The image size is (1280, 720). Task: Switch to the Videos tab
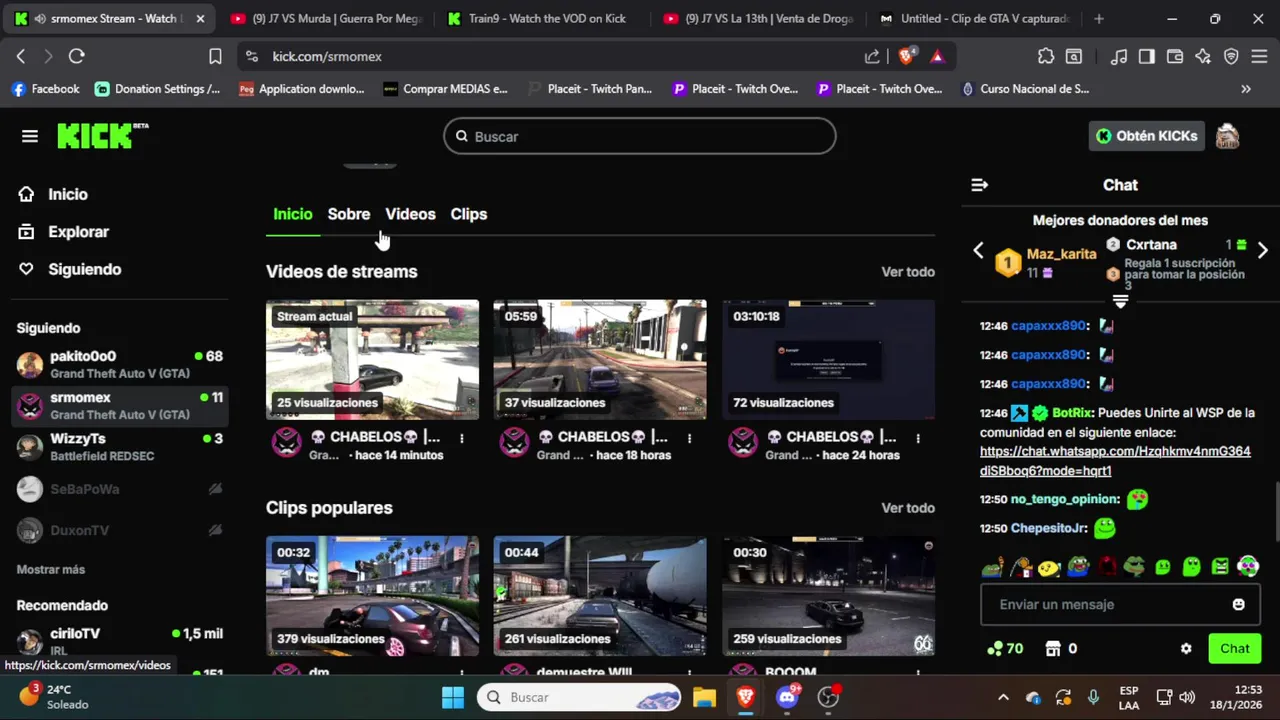pos(410,214)
